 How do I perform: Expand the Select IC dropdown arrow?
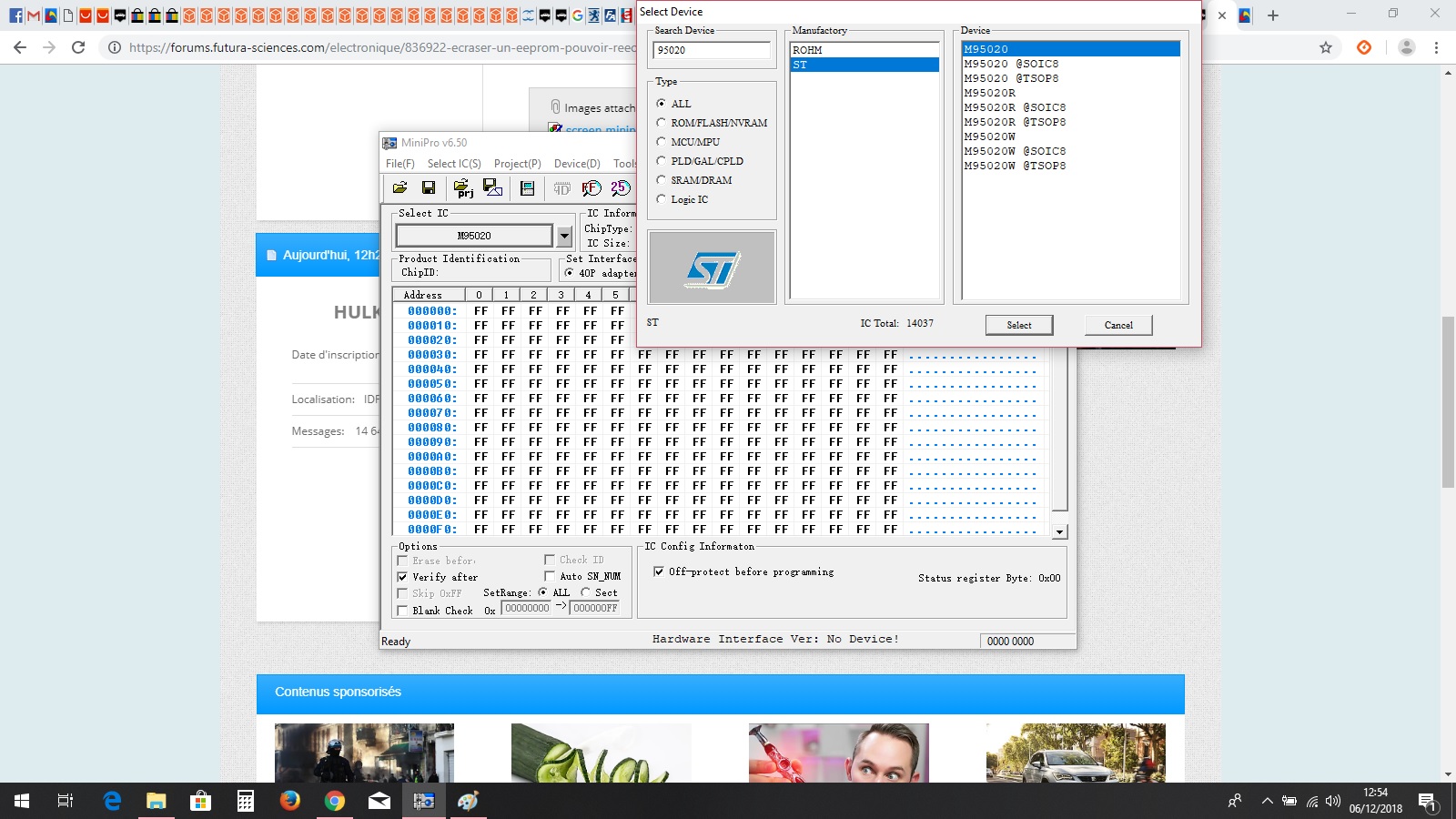click(564, 236)
